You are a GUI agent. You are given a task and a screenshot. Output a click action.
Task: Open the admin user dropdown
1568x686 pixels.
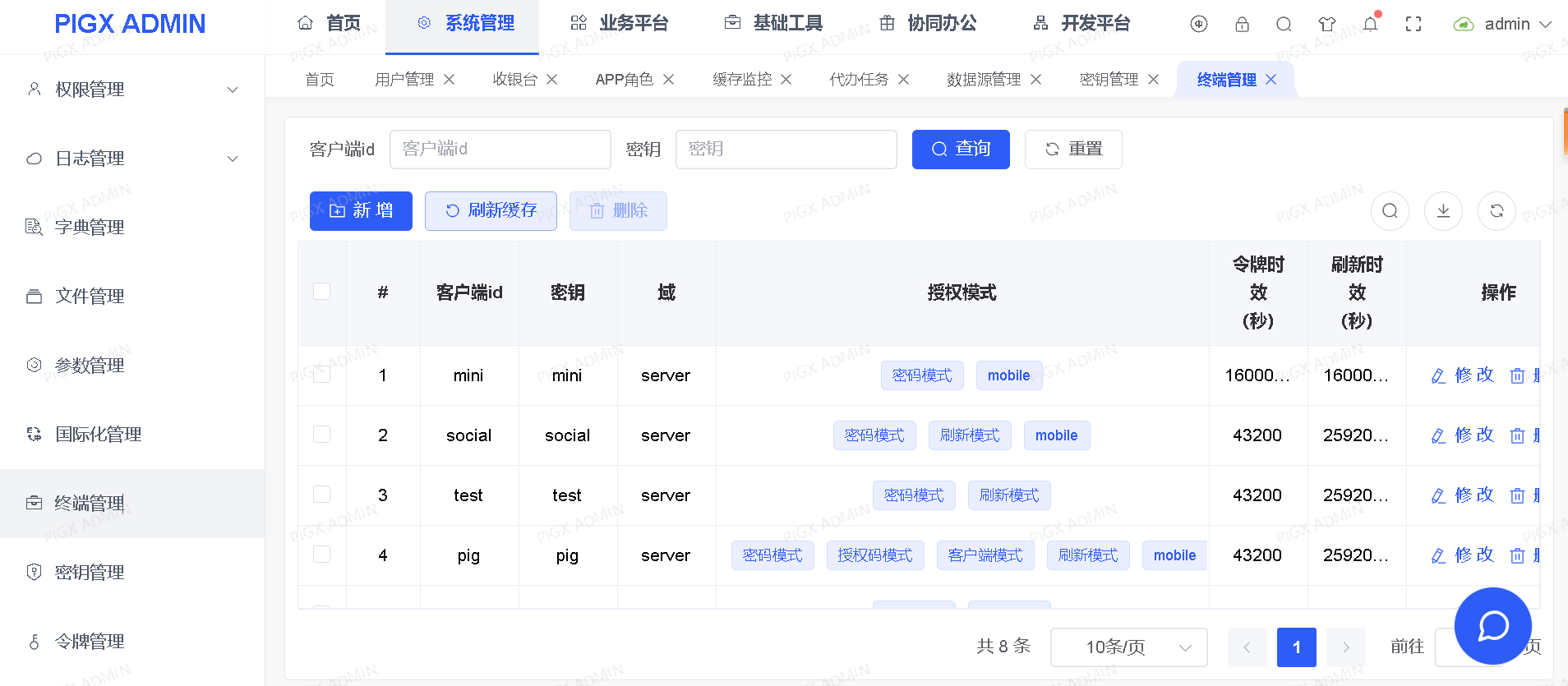coord(1502,24)
